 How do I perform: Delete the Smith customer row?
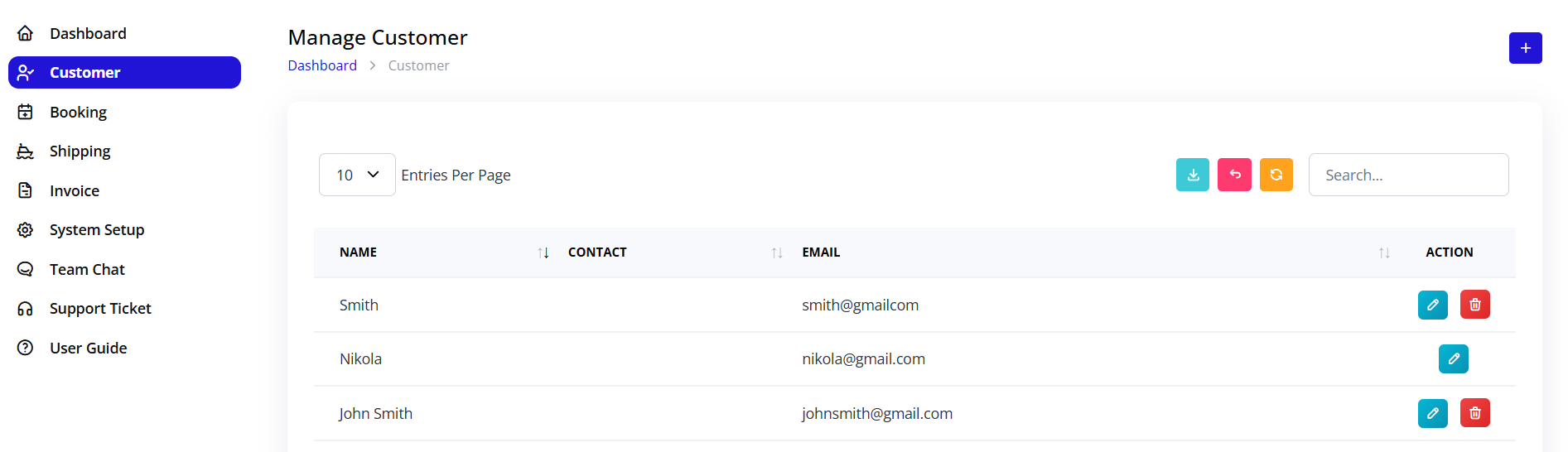1474,305
